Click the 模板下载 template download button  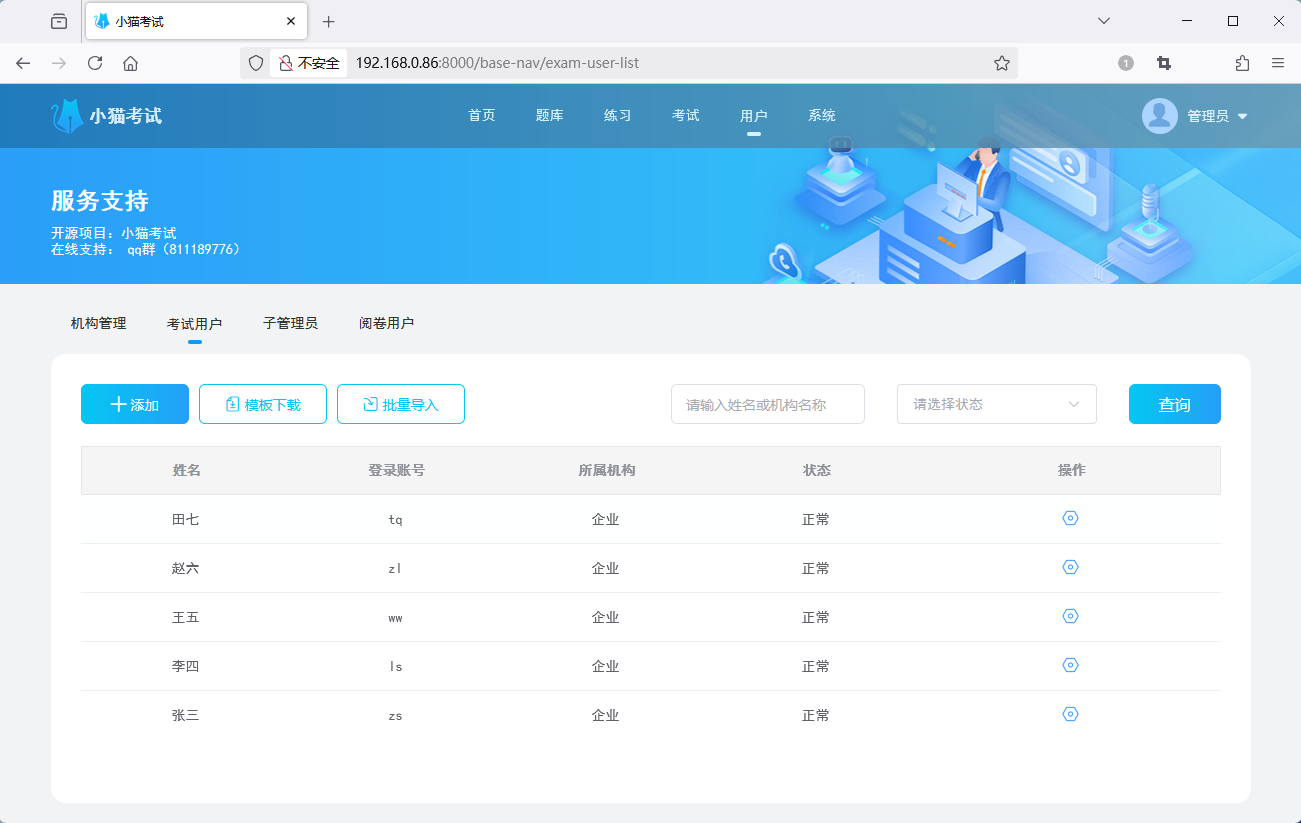(x=262, y=404)
